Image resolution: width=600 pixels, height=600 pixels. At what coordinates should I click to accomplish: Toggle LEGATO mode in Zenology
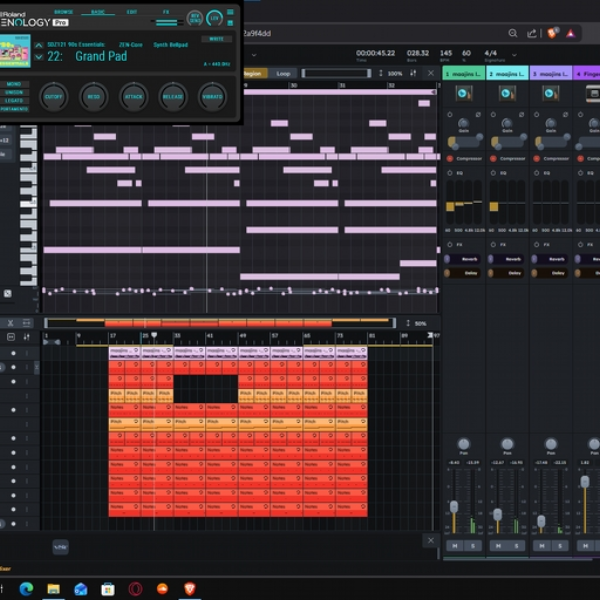click(x=14, y=101)
